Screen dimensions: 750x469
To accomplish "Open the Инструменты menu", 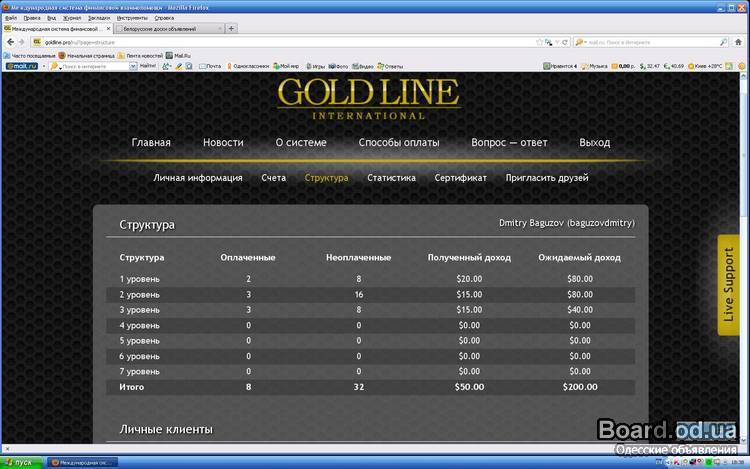I will pyautogui.click(x=132, y=17).
